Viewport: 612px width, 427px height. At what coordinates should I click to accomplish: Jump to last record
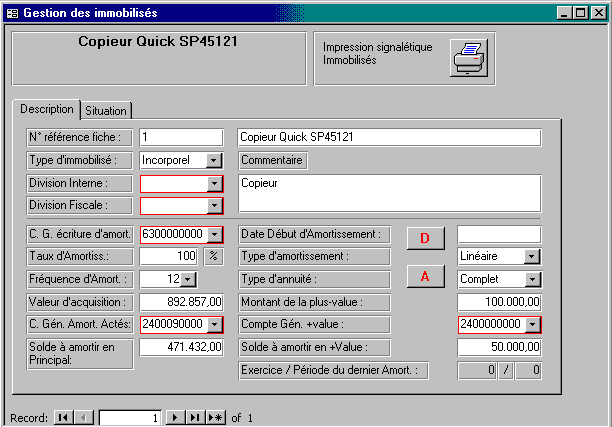coord(195,418)
